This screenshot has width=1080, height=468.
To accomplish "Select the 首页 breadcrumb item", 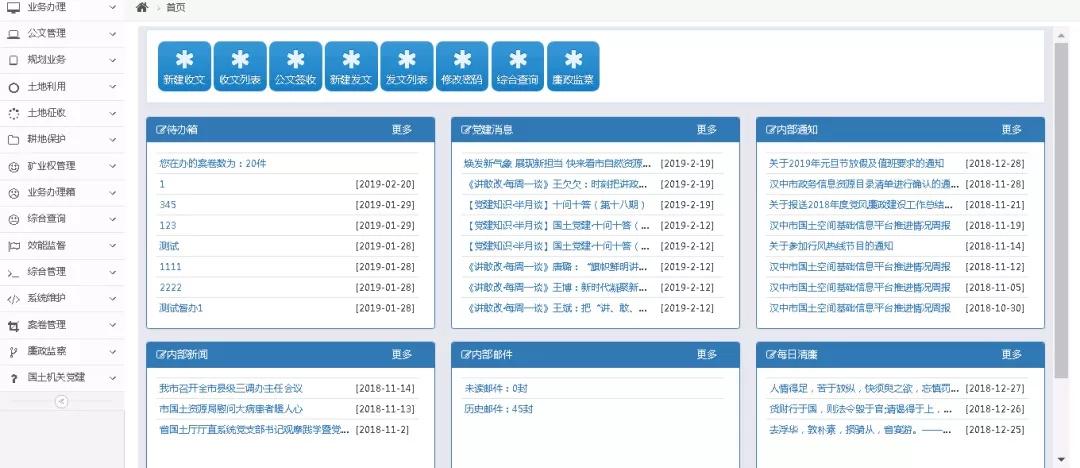I will tap(176, 8).
